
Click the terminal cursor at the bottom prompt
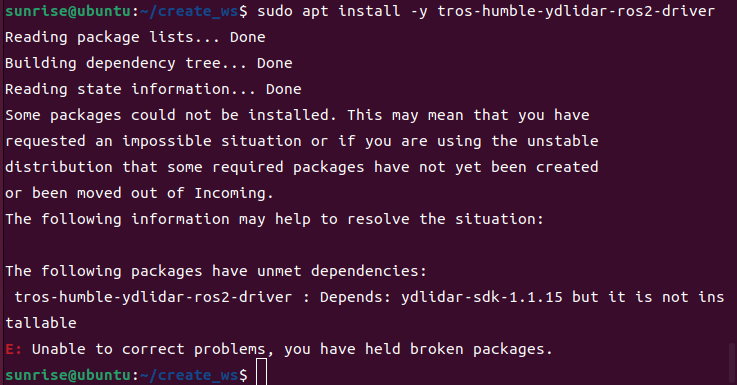tap(261, 372)
